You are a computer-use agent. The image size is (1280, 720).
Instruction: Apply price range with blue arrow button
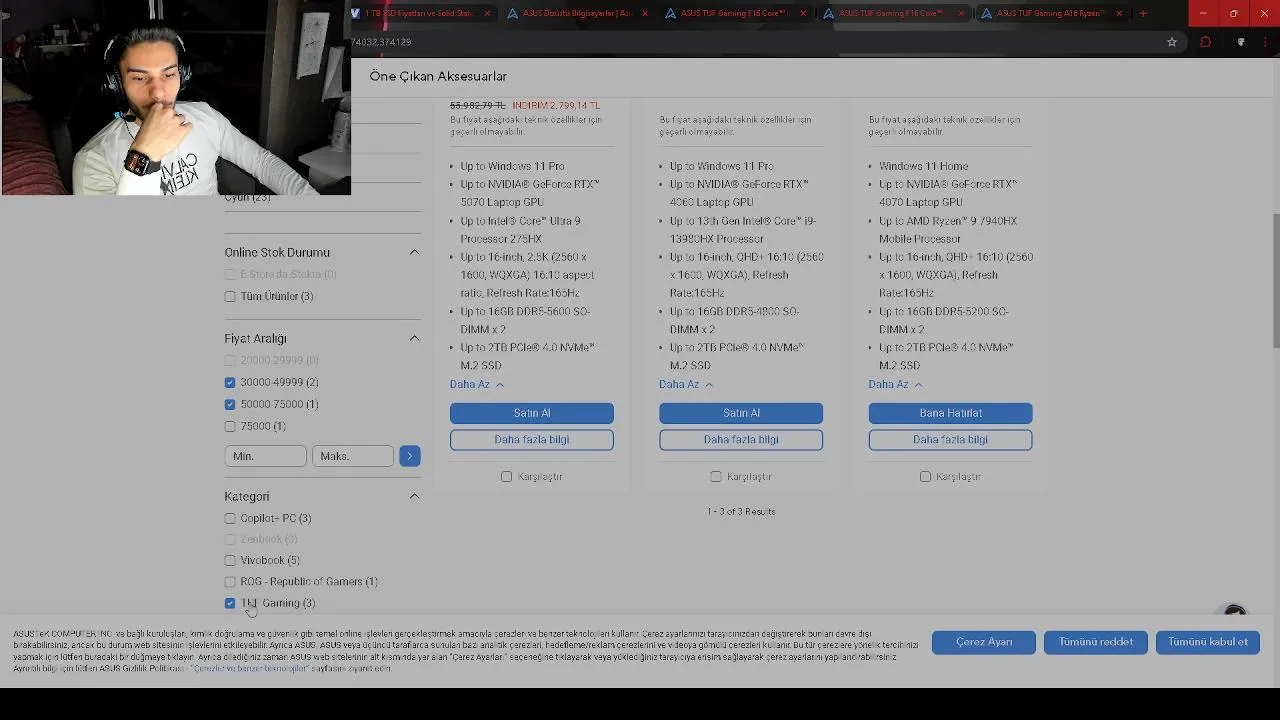pyautogui.click(x=409, y=456)
